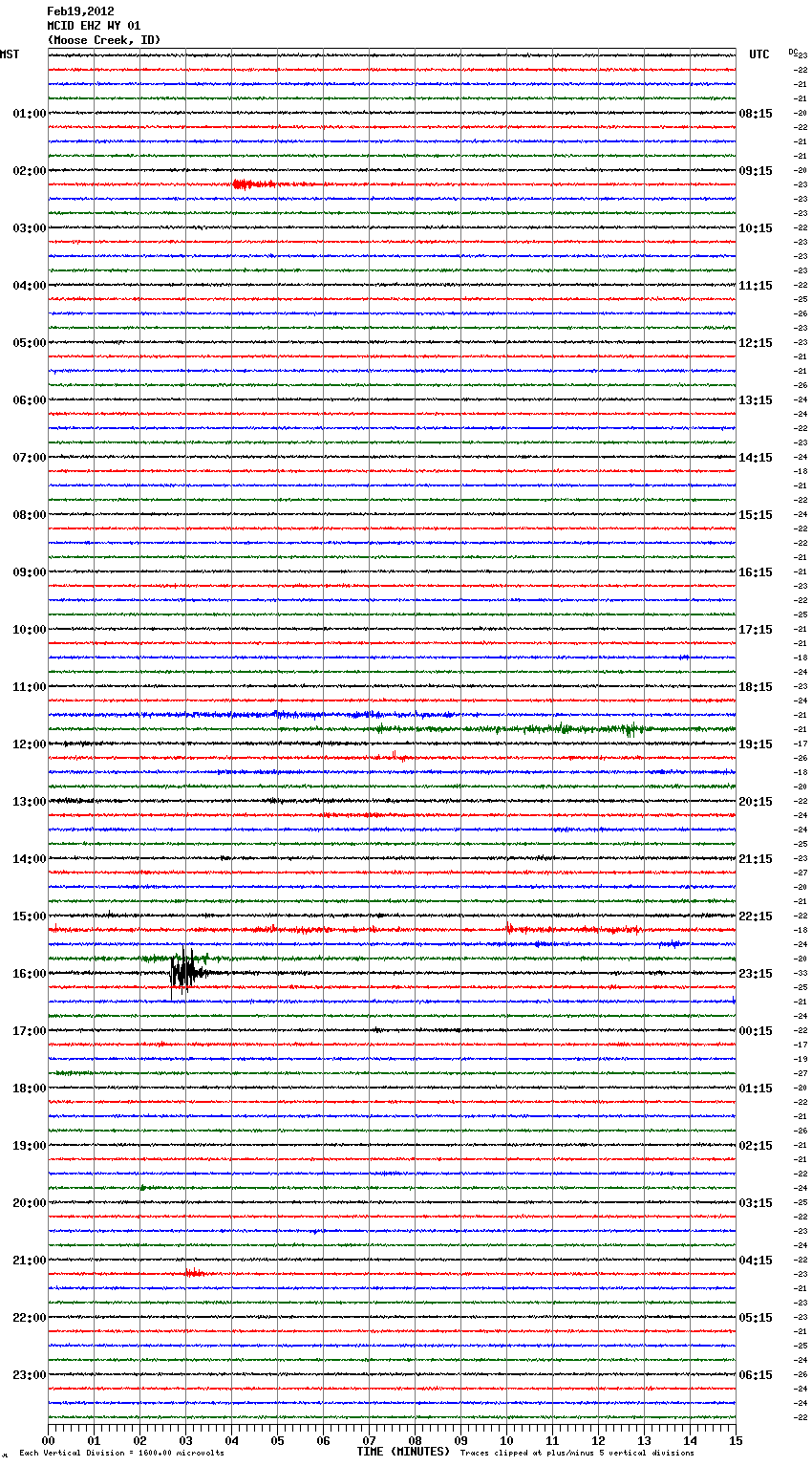The width and height of the screenshot is (812, 1466).
Task: Select the 14:00 MST time label
Action: click(x=30, y=859)
